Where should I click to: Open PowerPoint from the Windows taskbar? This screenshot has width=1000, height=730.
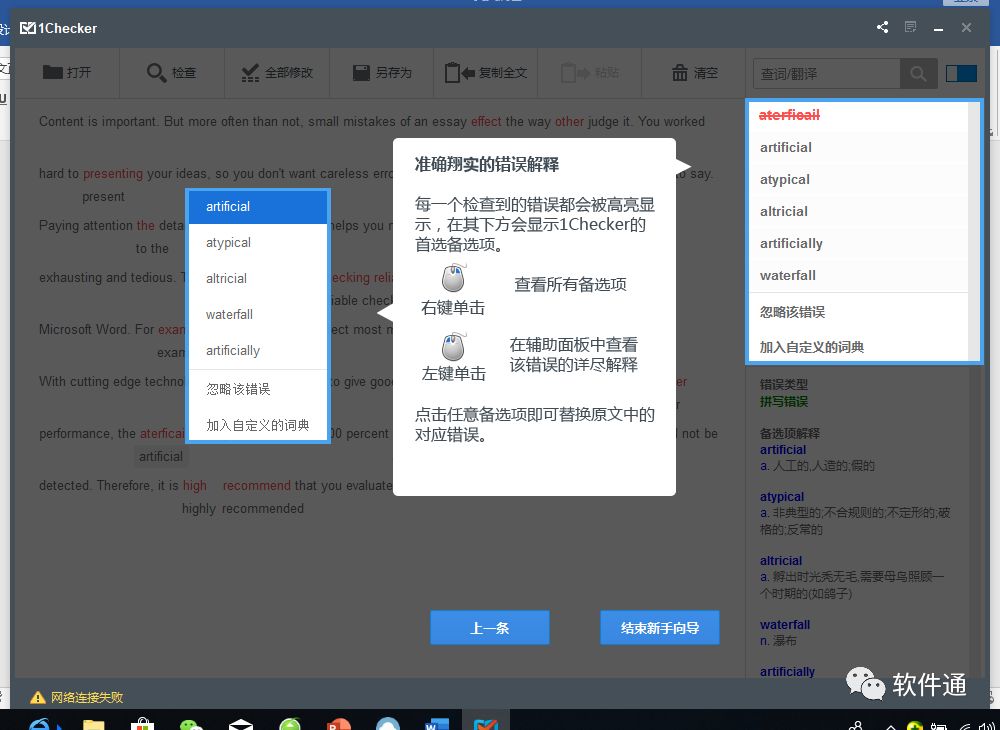click(339, 723)
